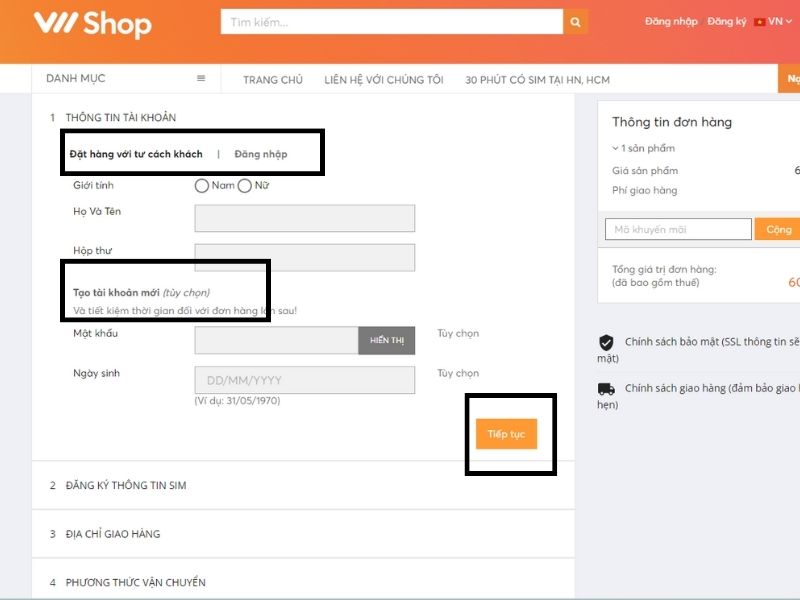Click the search magnifier icon

pos(575,21)
